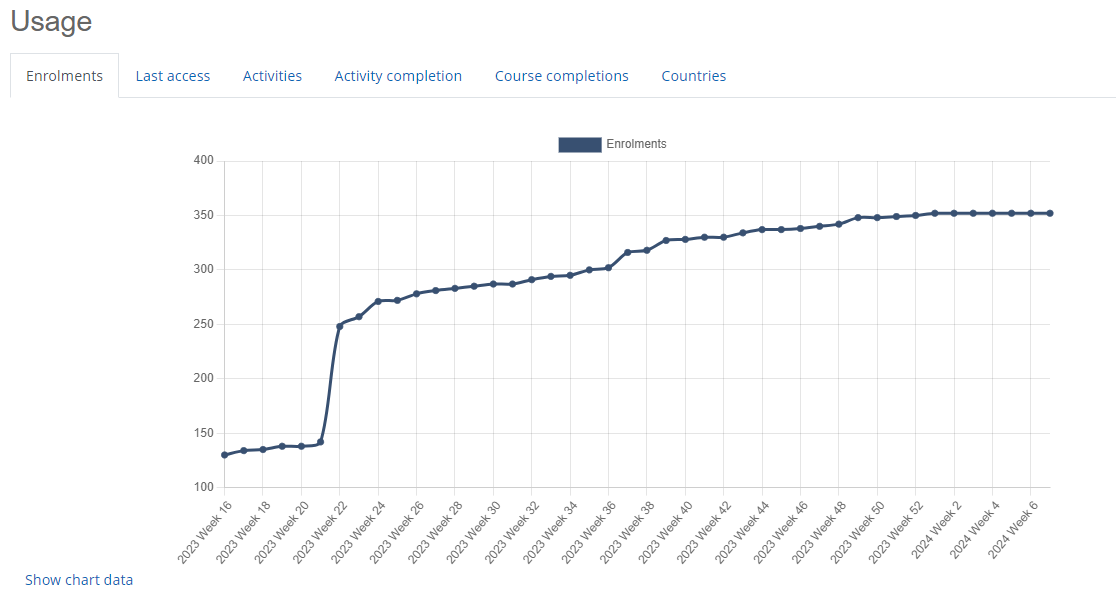Click the data point at 2023 Week 22

pyautogui.click(x=340, y=326)
